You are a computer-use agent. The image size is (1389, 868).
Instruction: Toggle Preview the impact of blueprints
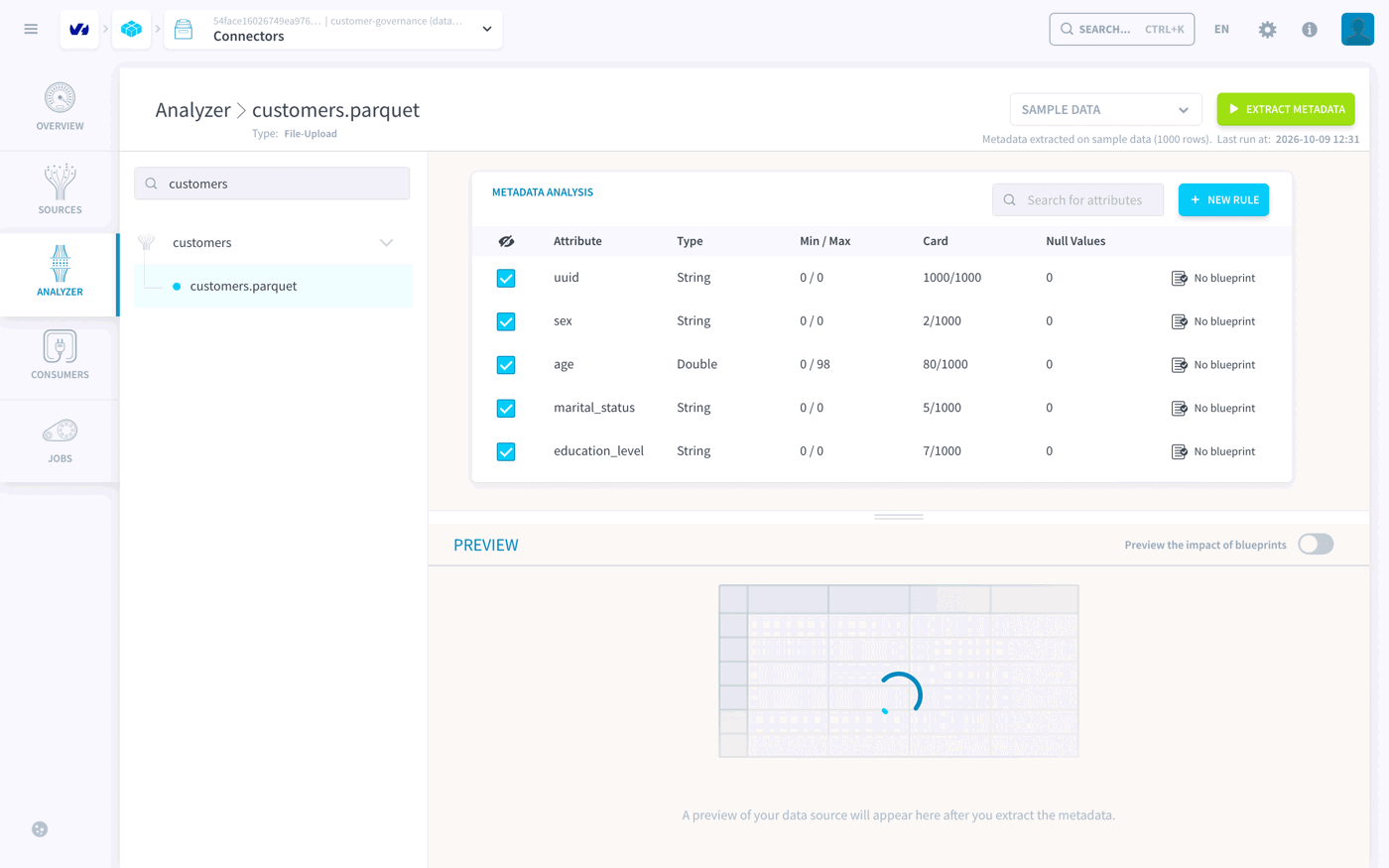click(x=1316, y=545)
